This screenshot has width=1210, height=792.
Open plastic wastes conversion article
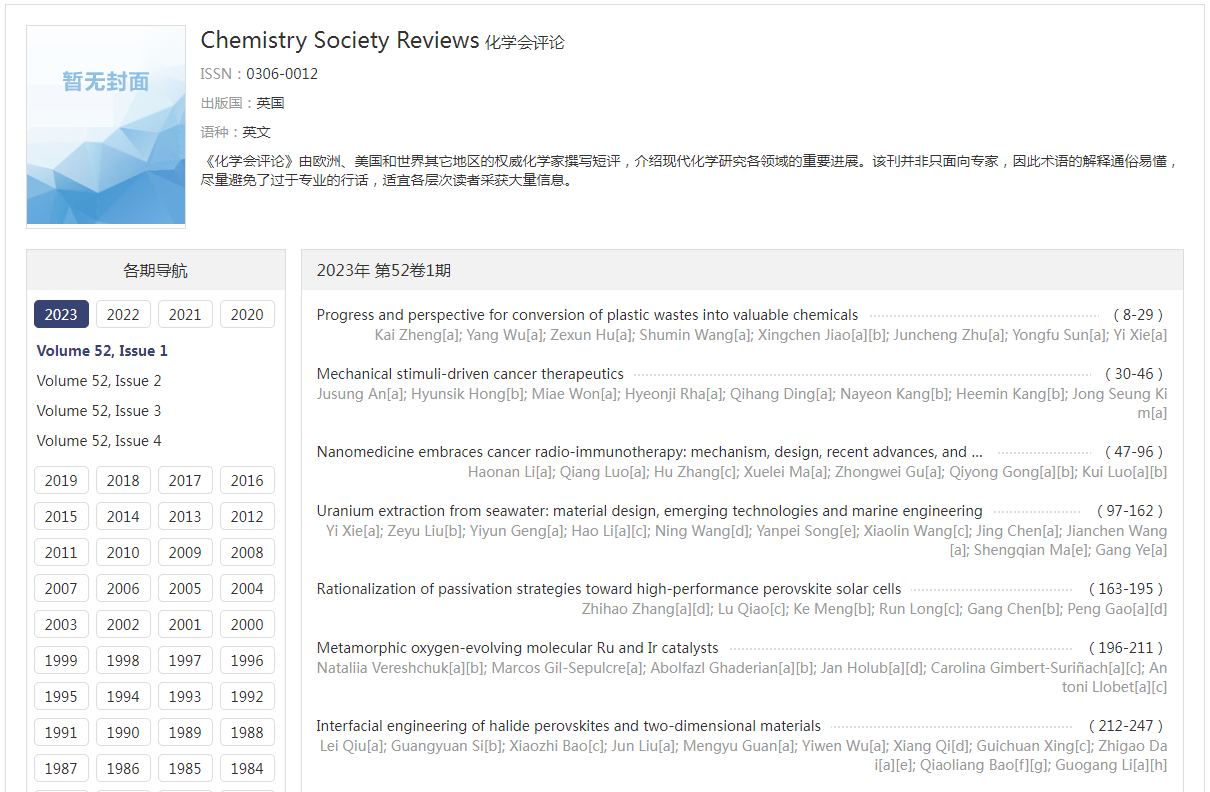click(x=587, y=315)
